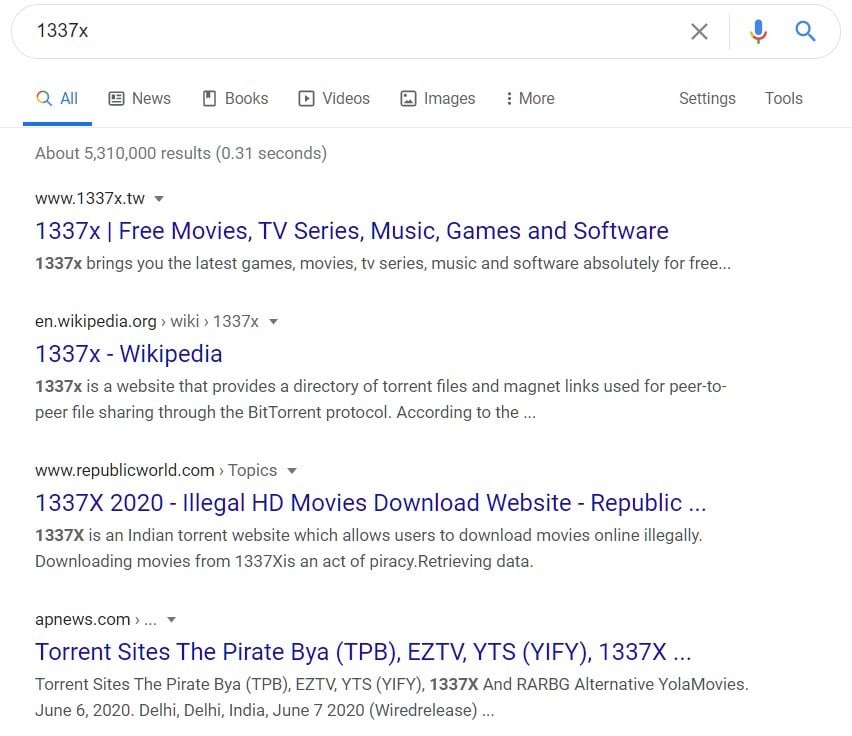Switch to the Books tab

click(x=235, y=99)
